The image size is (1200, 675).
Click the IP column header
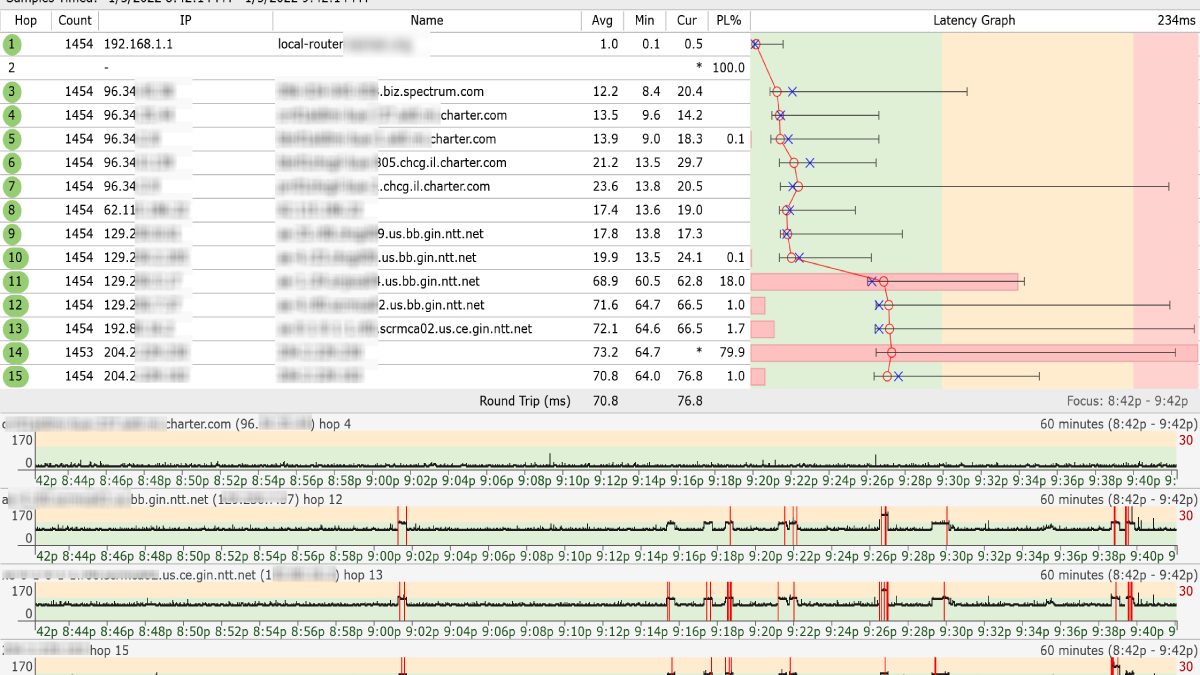pyautogui.click(x=185, y=20)
